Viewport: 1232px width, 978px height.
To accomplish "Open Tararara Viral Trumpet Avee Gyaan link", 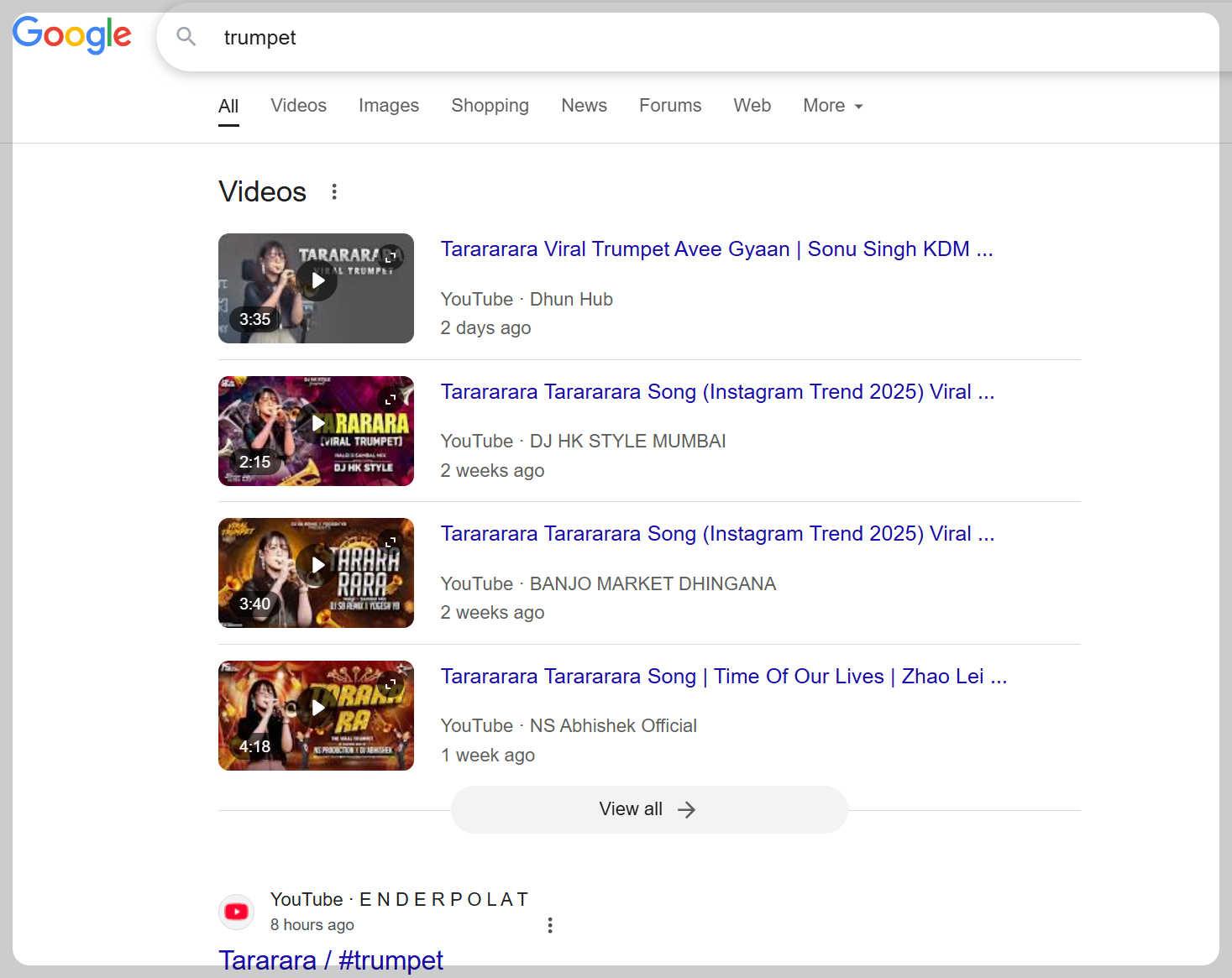I will [716, 249].
